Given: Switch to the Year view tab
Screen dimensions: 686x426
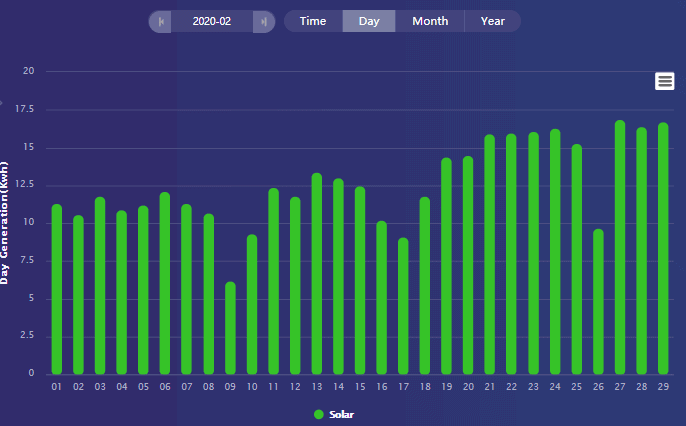Looking at the screenshot, I should click(492, 21).
